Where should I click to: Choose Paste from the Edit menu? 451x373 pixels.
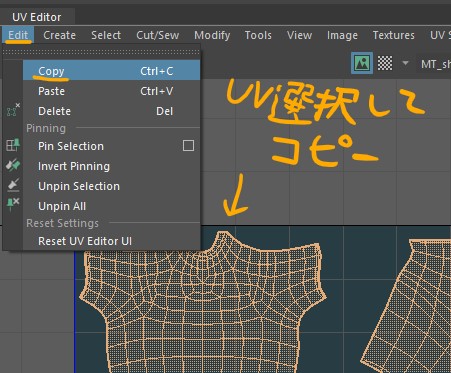point(112,91)
